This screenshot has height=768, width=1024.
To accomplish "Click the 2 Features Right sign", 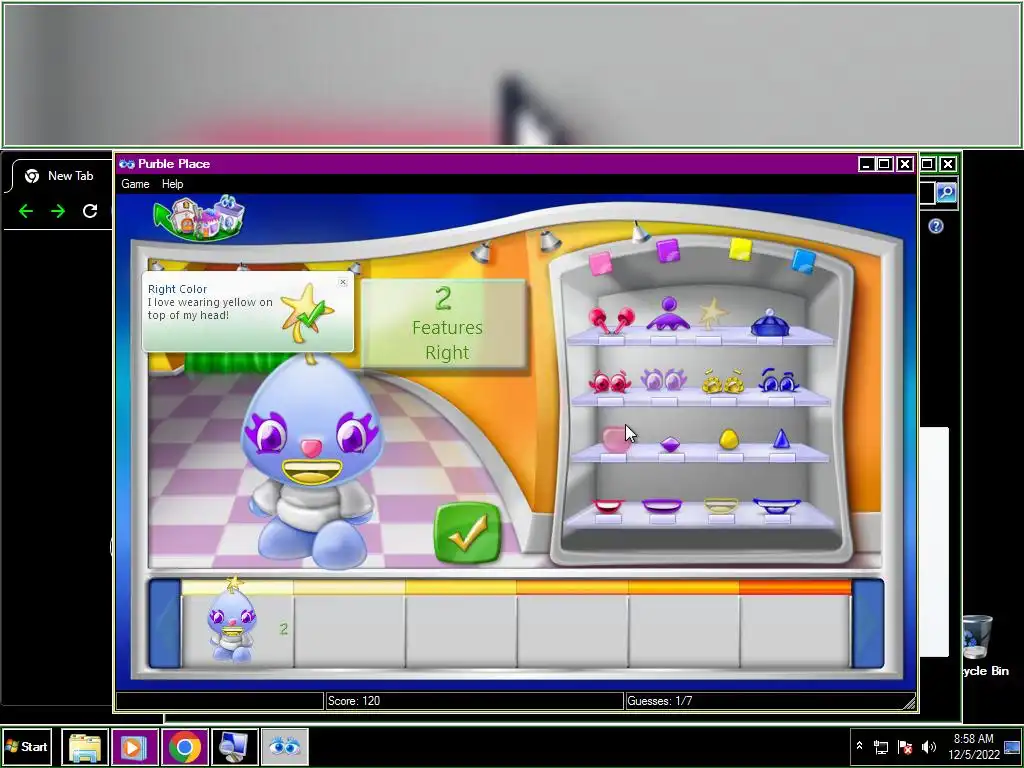I will point(445,325).
